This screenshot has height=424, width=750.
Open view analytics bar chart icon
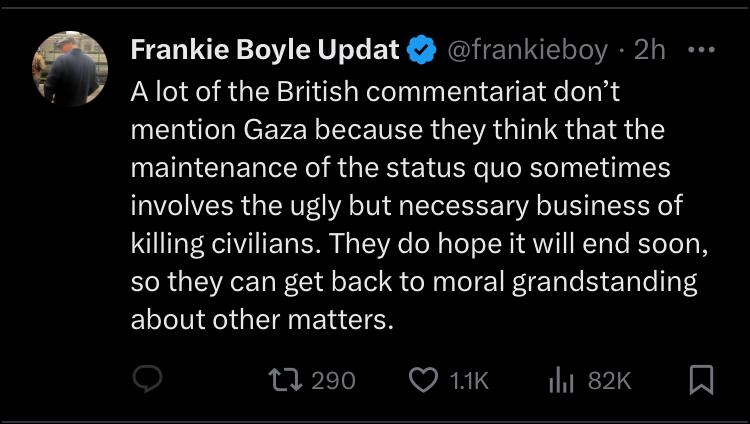coord(563,380)
